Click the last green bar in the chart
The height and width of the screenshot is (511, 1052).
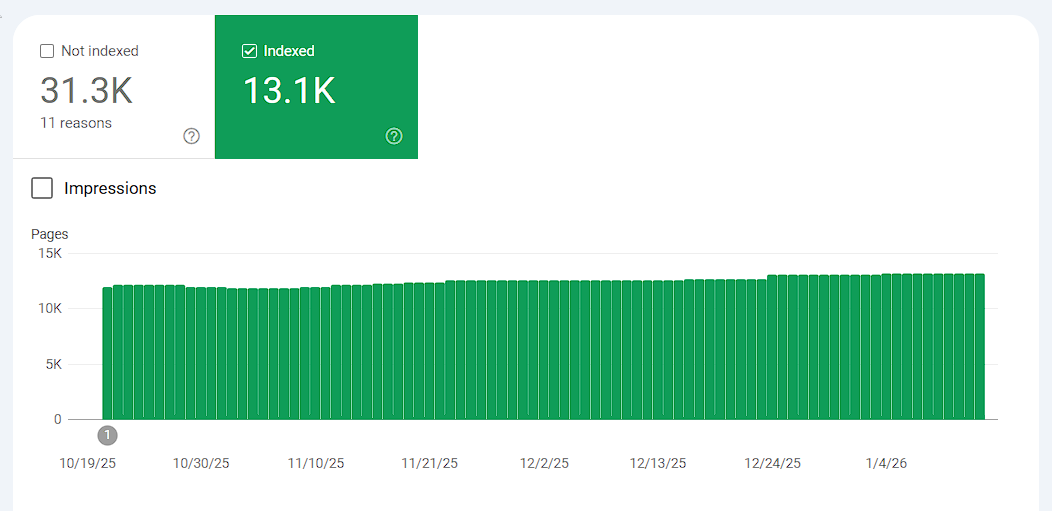979,346
